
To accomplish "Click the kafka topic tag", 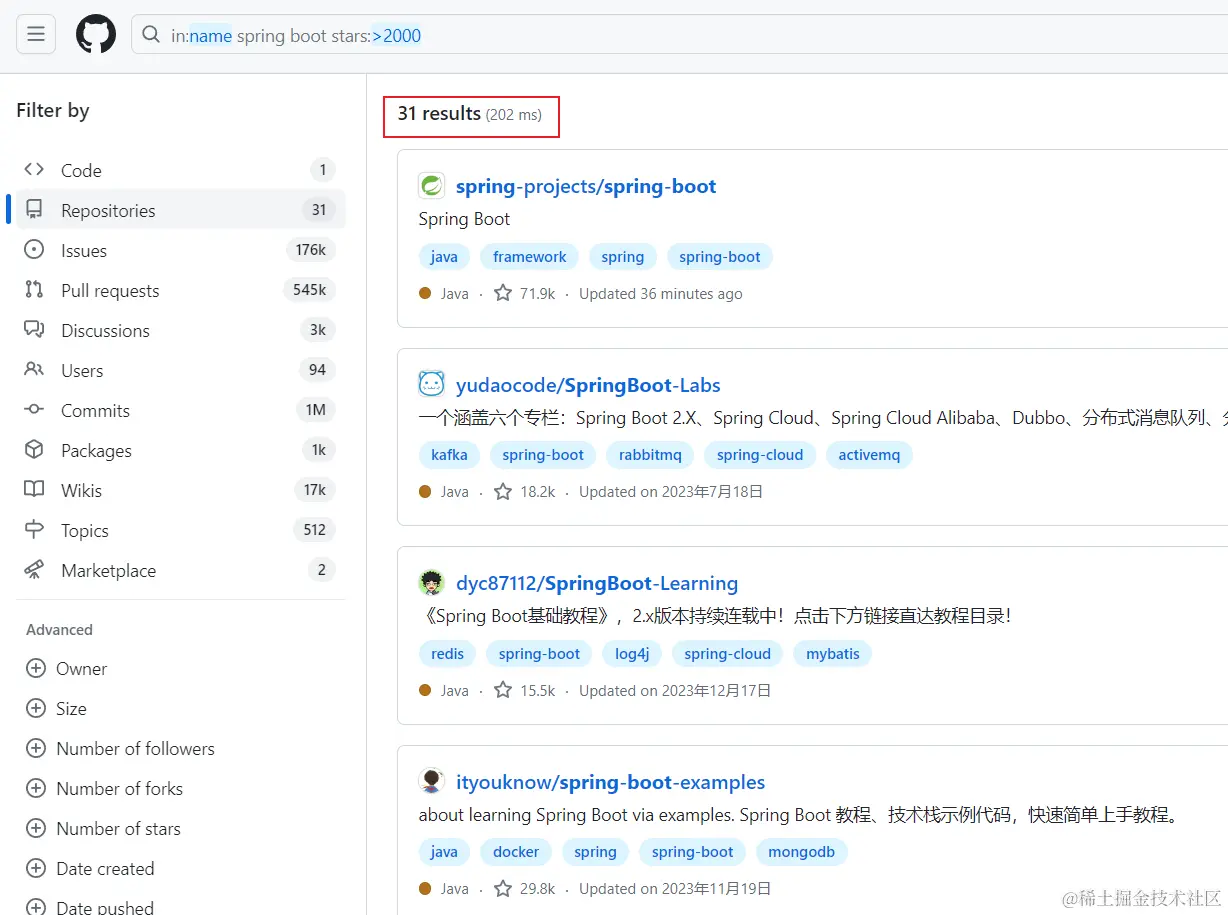I will (449, 455).
